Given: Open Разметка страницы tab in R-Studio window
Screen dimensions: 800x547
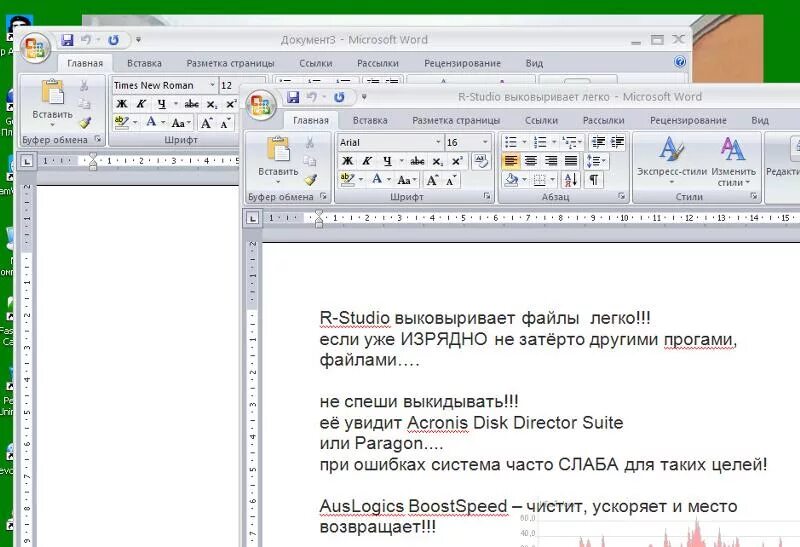Looking at the screenshot, I should 456,120.
